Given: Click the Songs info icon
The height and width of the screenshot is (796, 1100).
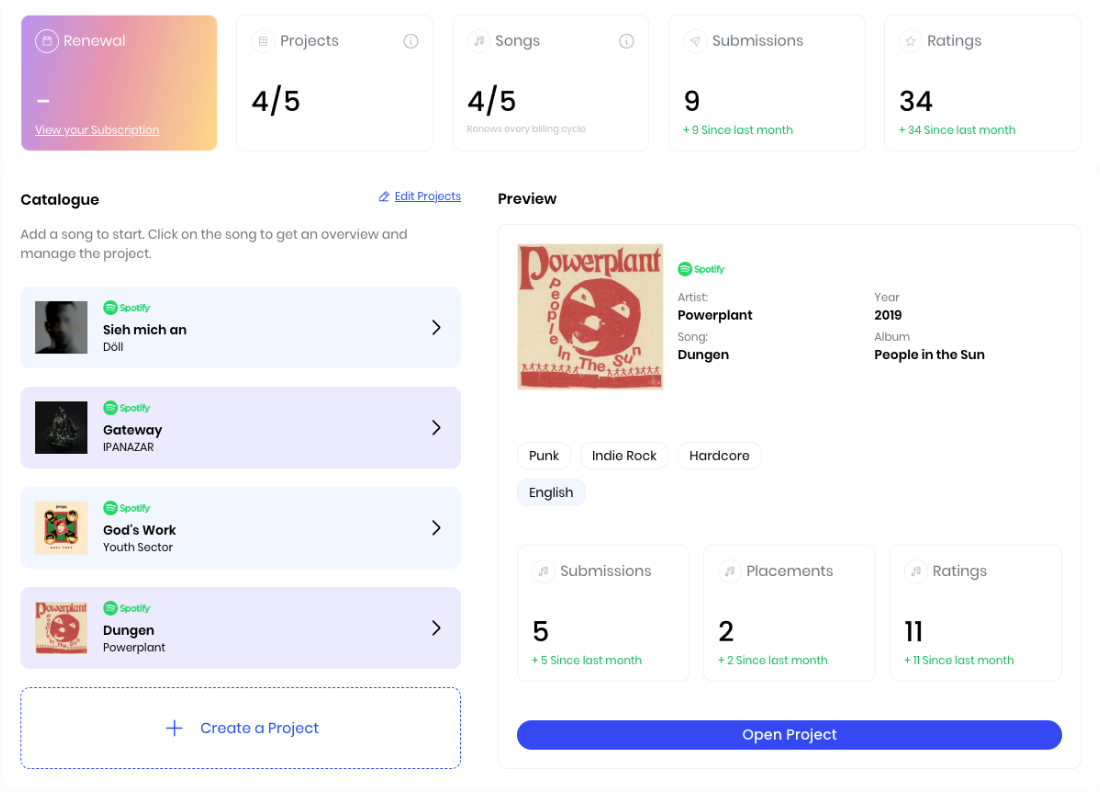Looking at the screenshot, I should tap(626, 41).
